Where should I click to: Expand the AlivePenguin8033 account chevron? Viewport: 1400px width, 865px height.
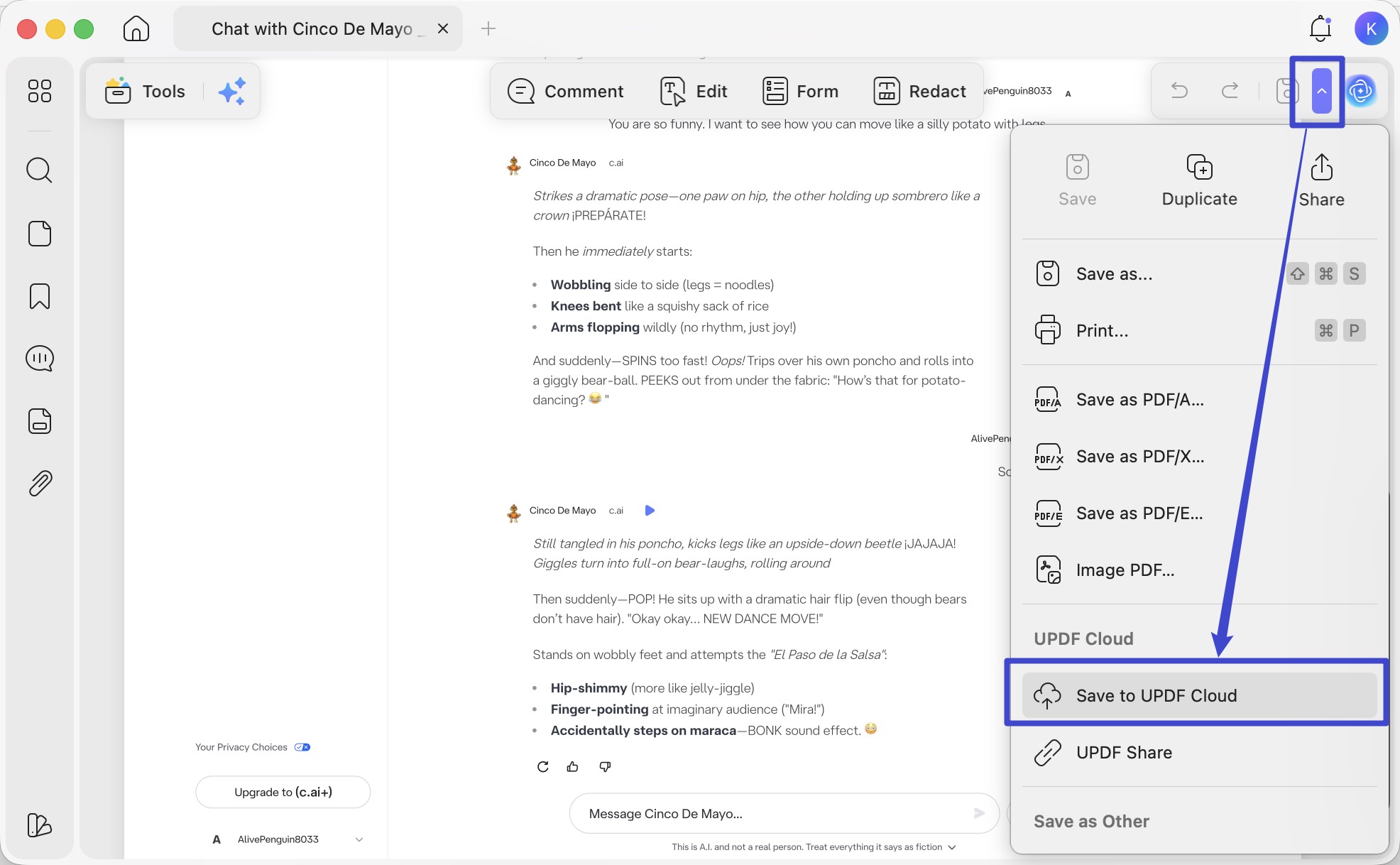(359, 839)
